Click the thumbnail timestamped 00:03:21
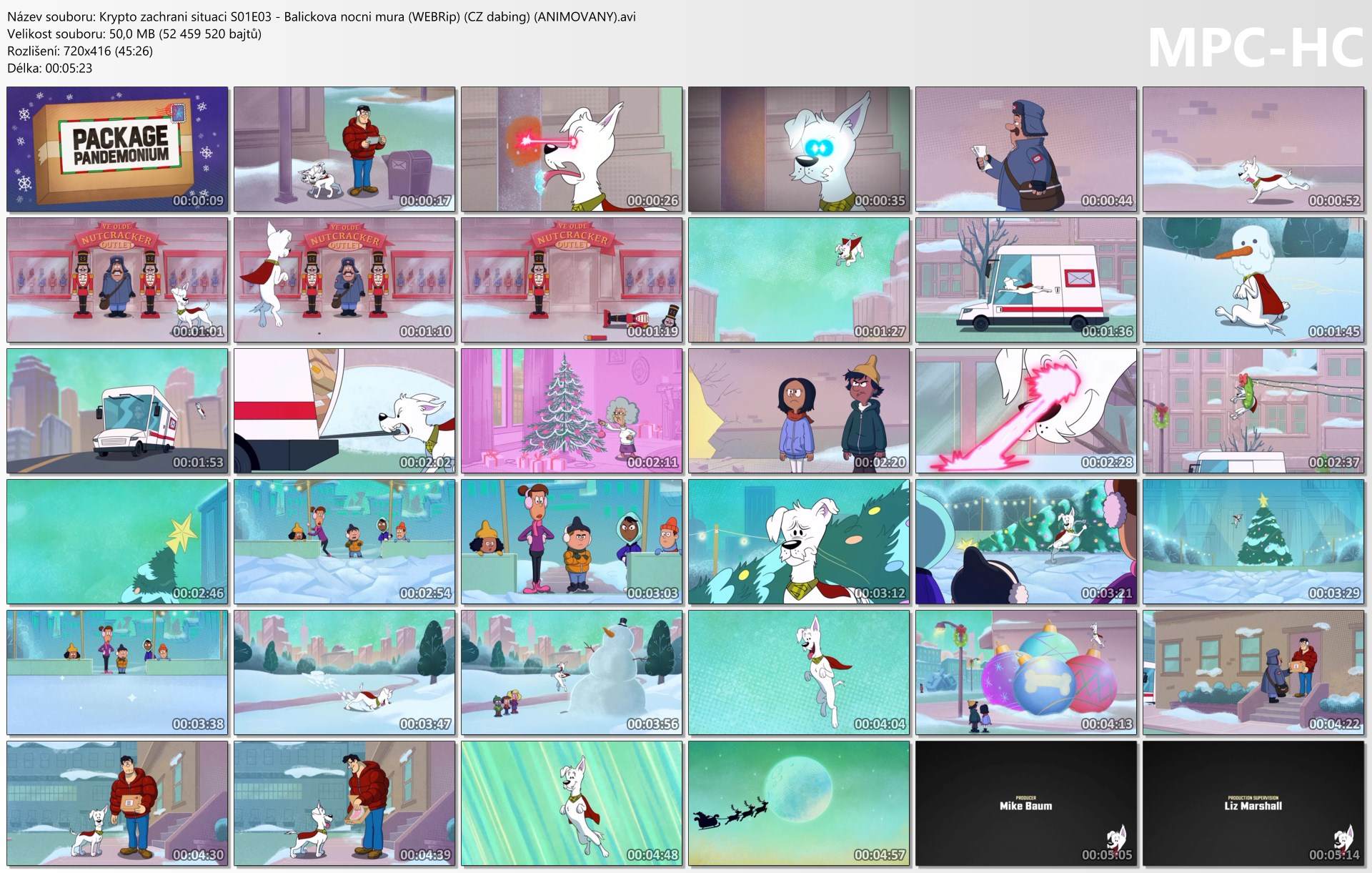 (x=1026, y=542)
